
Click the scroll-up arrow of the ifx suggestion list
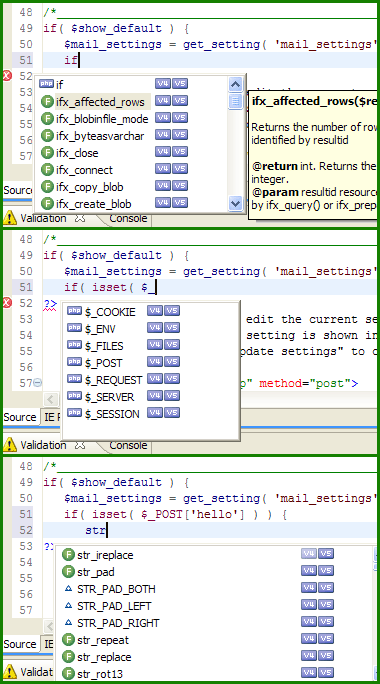235,84
